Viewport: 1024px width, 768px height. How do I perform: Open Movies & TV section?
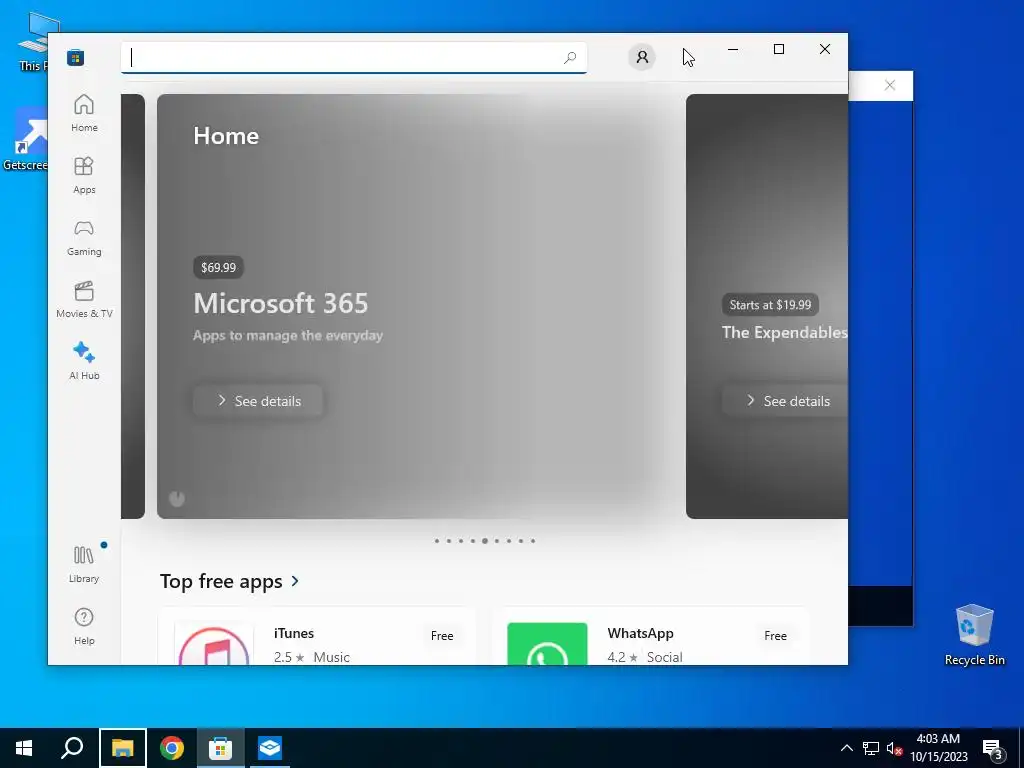(84, 299)
